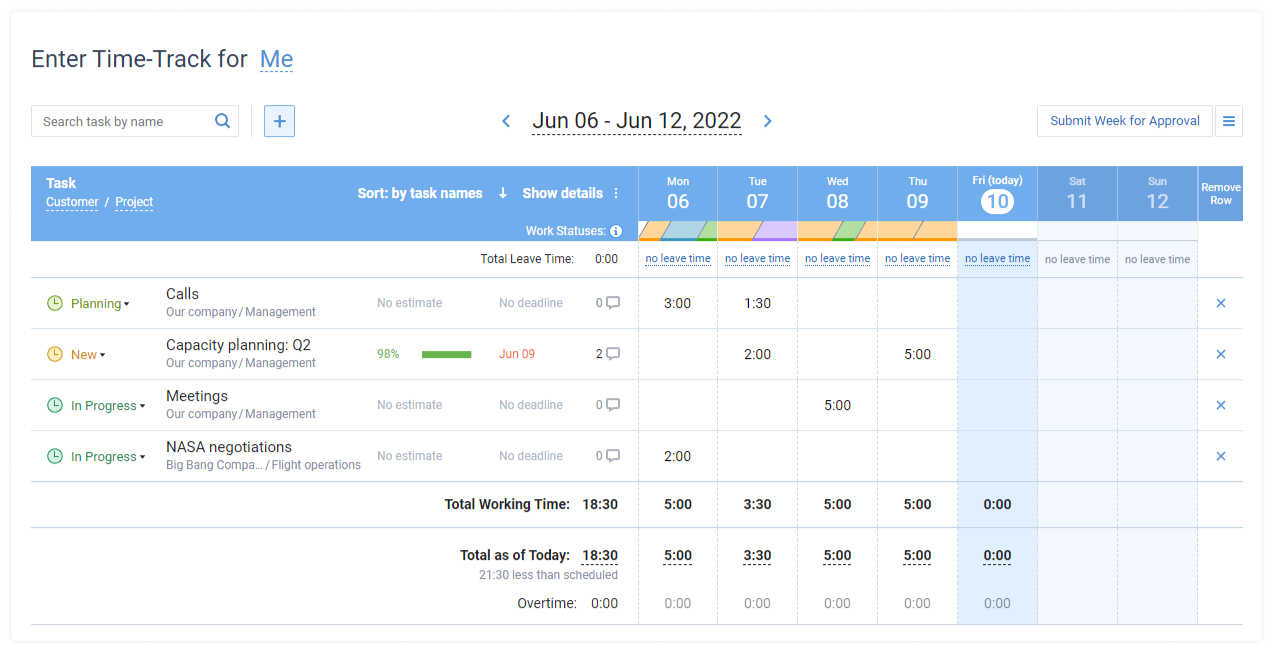Click the add task plus icon

tap(278, 120)
